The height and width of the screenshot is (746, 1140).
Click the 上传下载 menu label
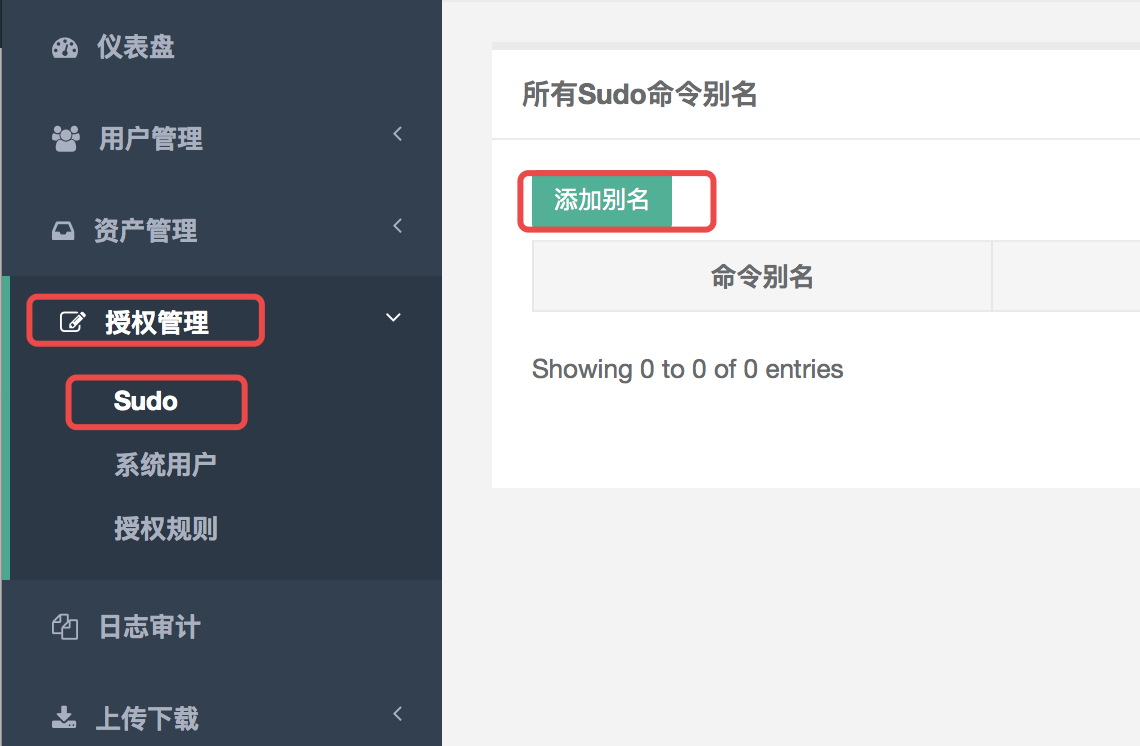click(146, 718)
